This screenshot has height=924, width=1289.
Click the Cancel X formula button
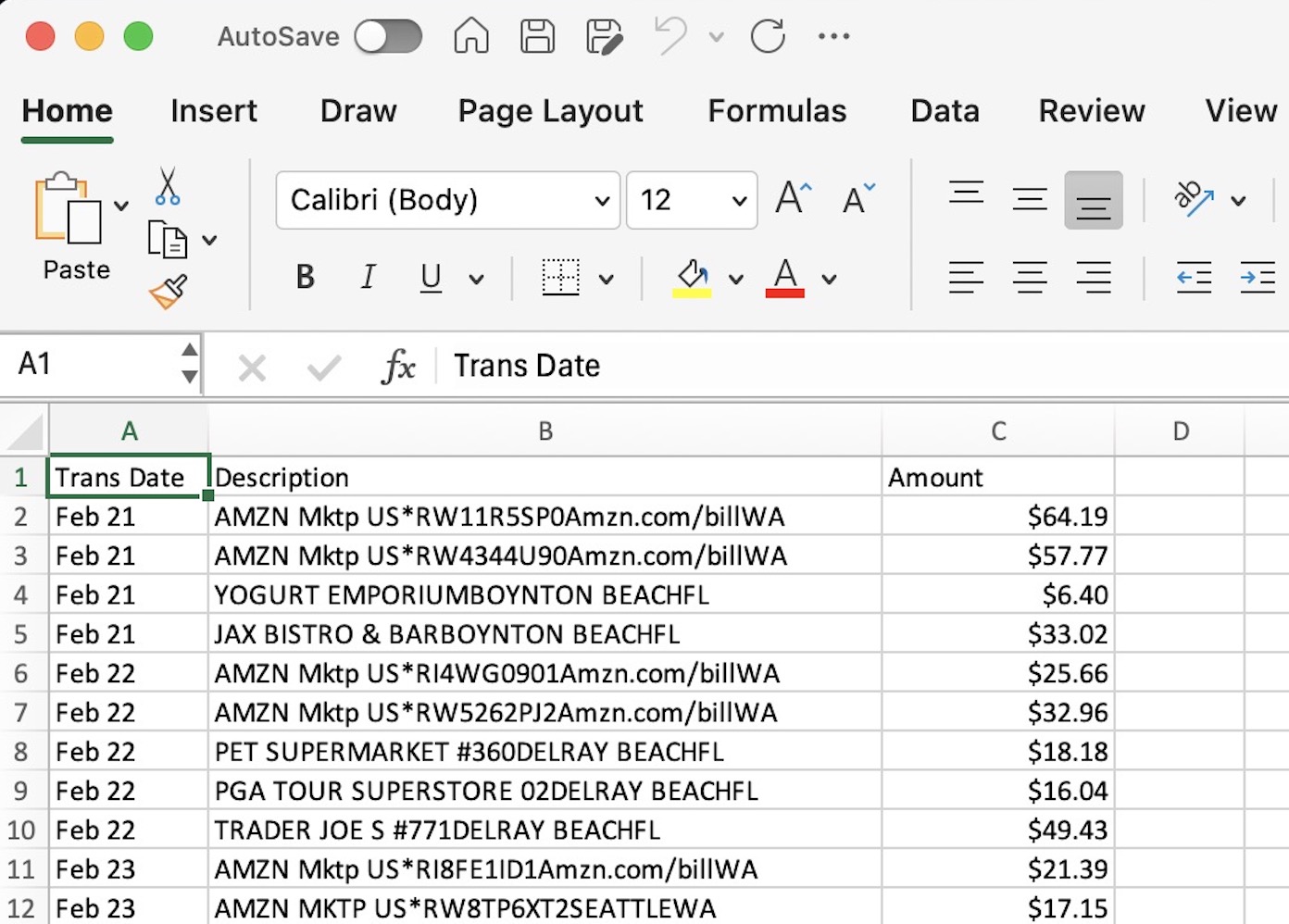pos(252,368)
